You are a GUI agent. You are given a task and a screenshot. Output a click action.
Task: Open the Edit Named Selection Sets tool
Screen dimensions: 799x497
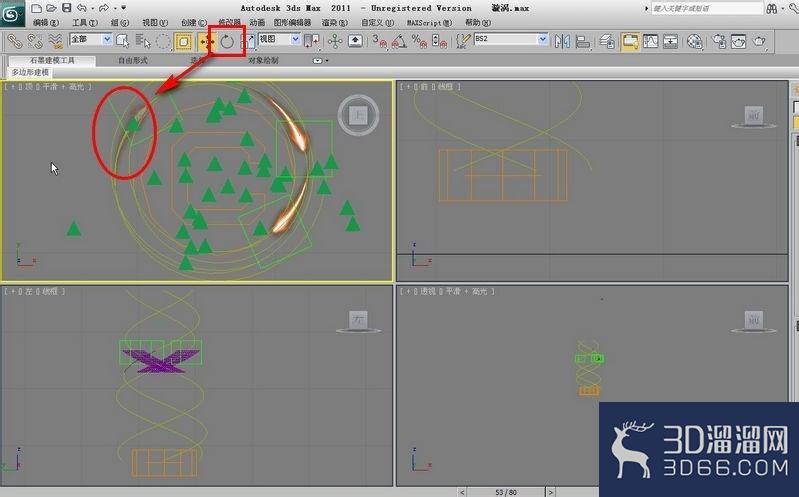463,41
